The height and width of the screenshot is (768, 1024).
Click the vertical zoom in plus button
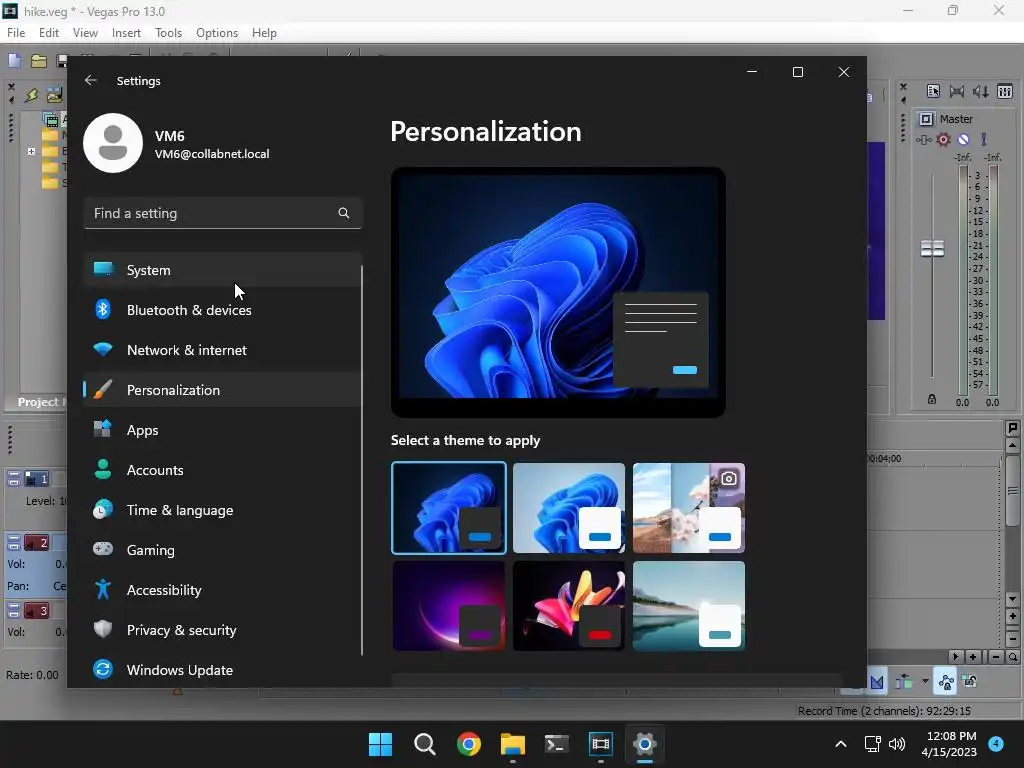(1013, 616)
